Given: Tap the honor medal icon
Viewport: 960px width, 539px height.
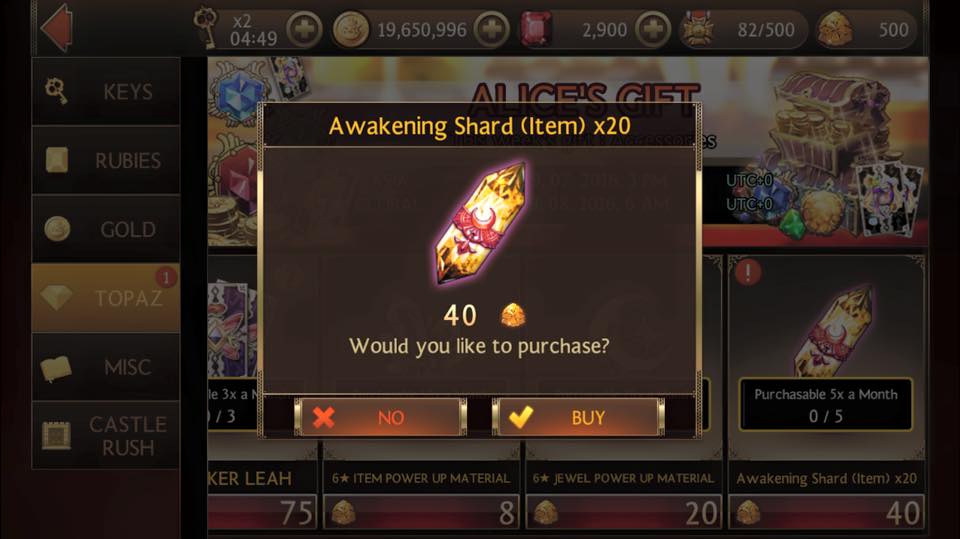Looking at the screenshot, I should coord(697,29).
